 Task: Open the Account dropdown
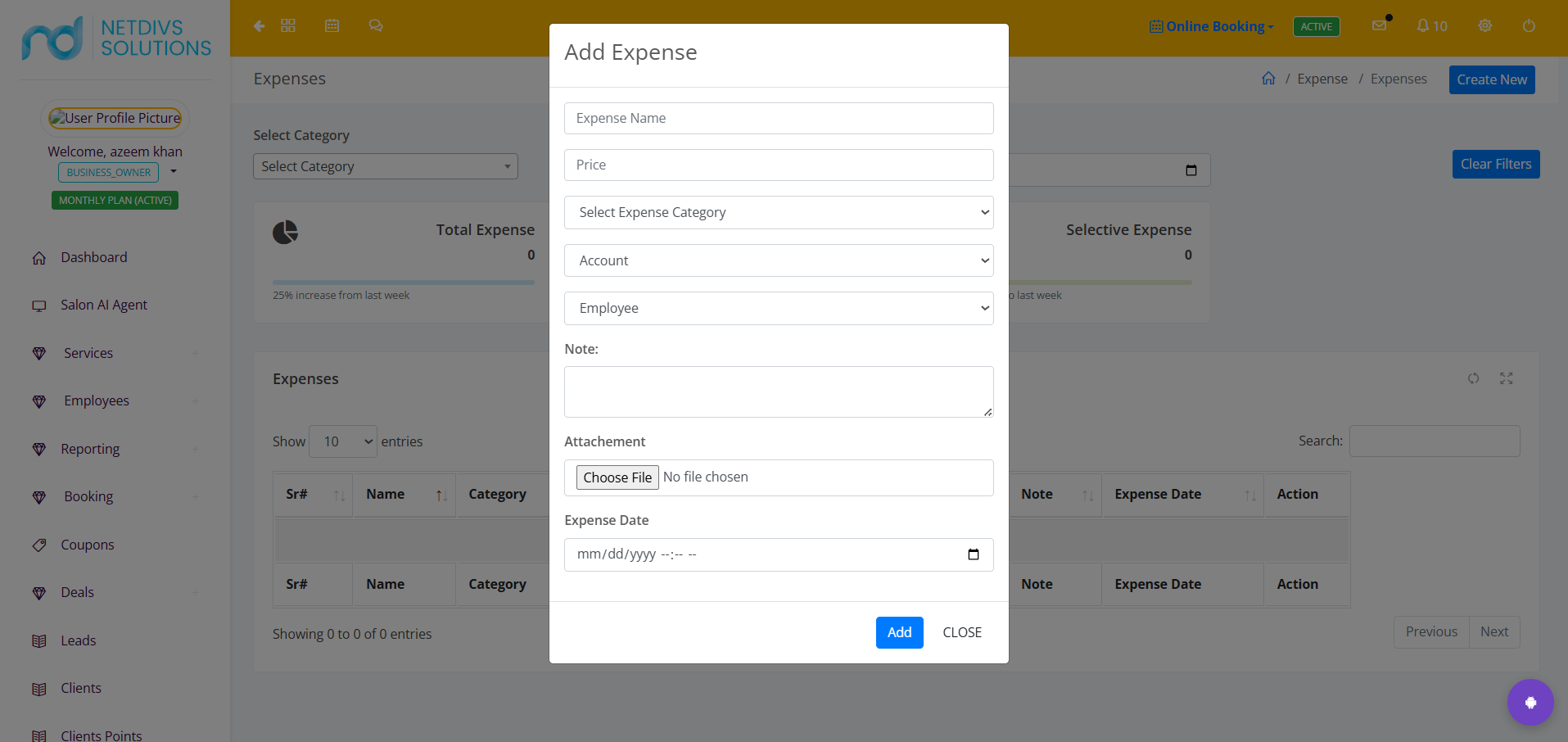pos(779,260)
